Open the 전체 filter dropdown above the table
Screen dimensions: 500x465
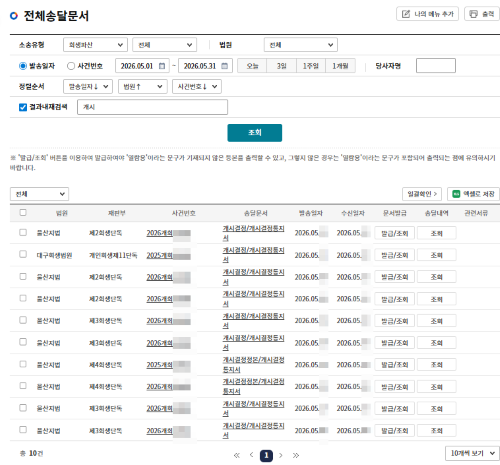[39, 194]
